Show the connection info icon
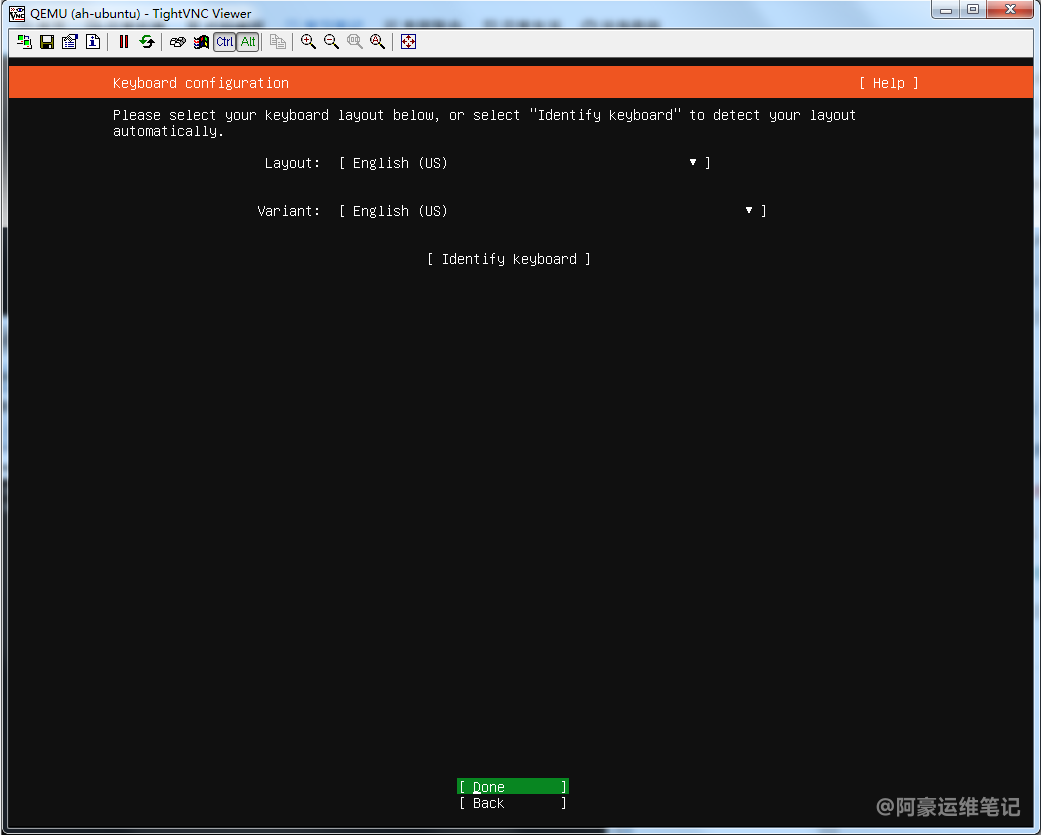 coord(93,42)
